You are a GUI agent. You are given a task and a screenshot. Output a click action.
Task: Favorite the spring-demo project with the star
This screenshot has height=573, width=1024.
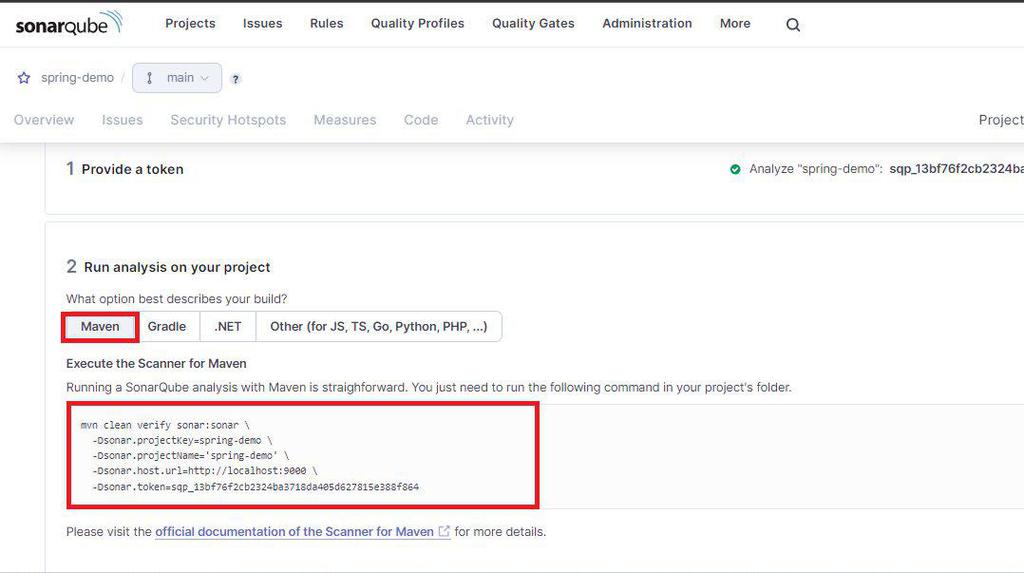24,78
